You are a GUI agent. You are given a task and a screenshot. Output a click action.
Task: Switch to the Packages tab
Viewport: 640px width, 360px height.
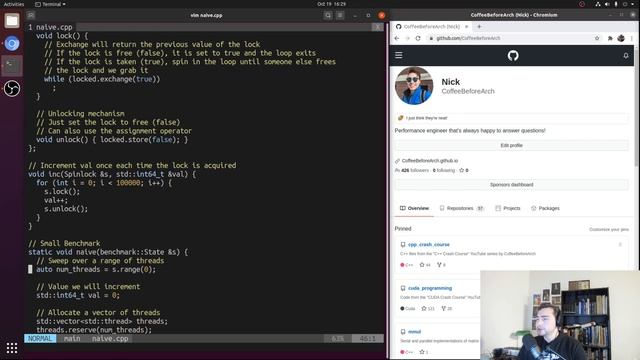[545, 208]
